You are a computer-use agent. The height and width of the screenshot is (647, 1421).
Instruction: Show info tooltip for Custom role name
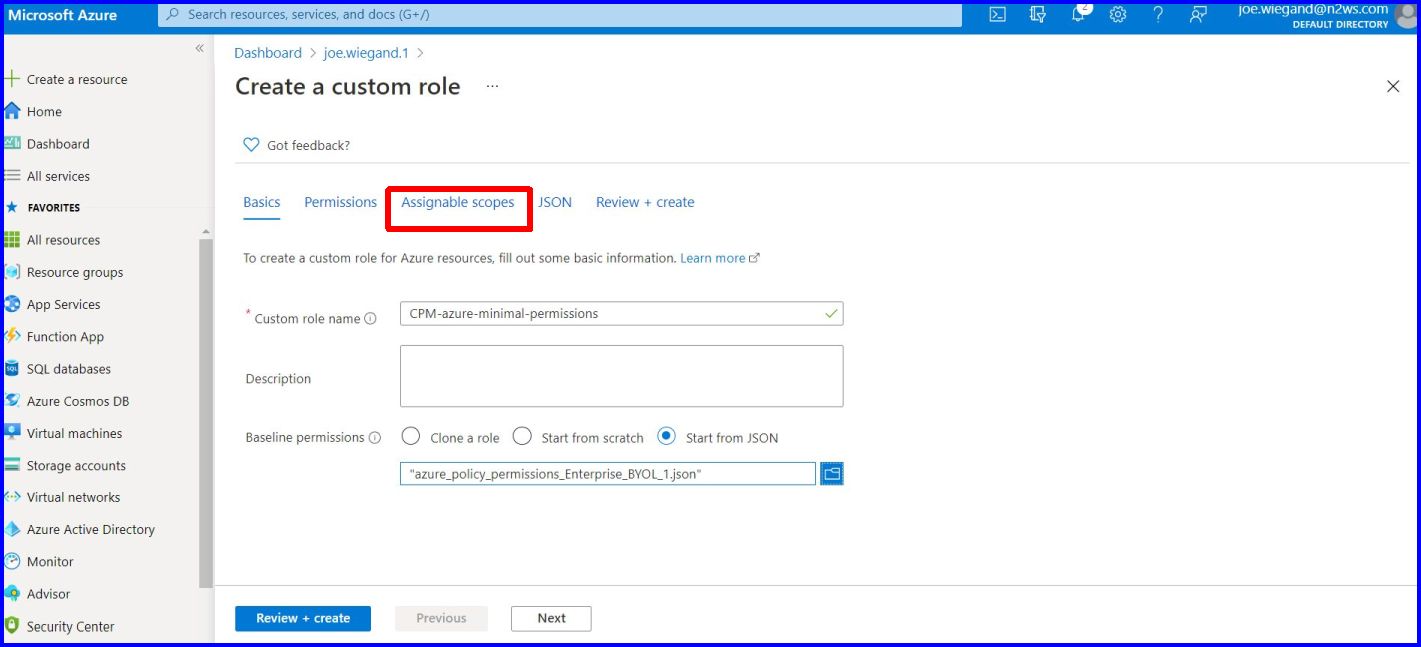(x=370, y=319)
